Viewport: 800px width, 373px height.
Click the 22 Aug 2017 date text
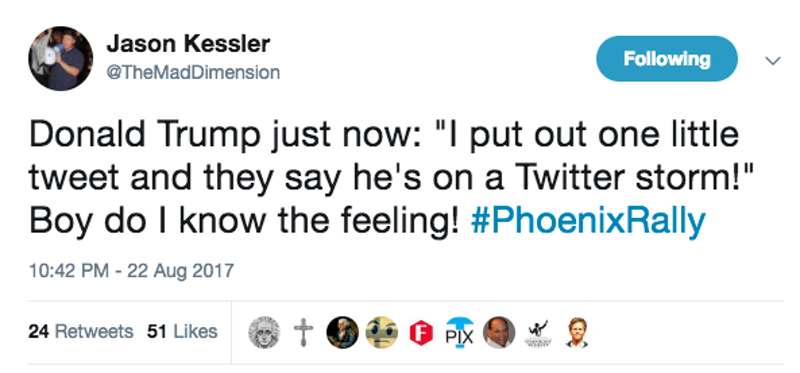coord(181,270)
